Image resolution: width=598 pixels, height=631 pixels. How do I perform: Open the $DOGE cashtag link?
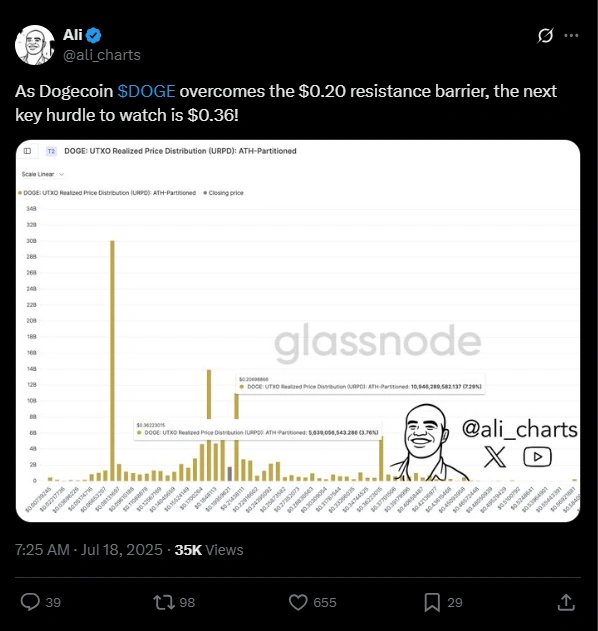click(x=146, y=91)
